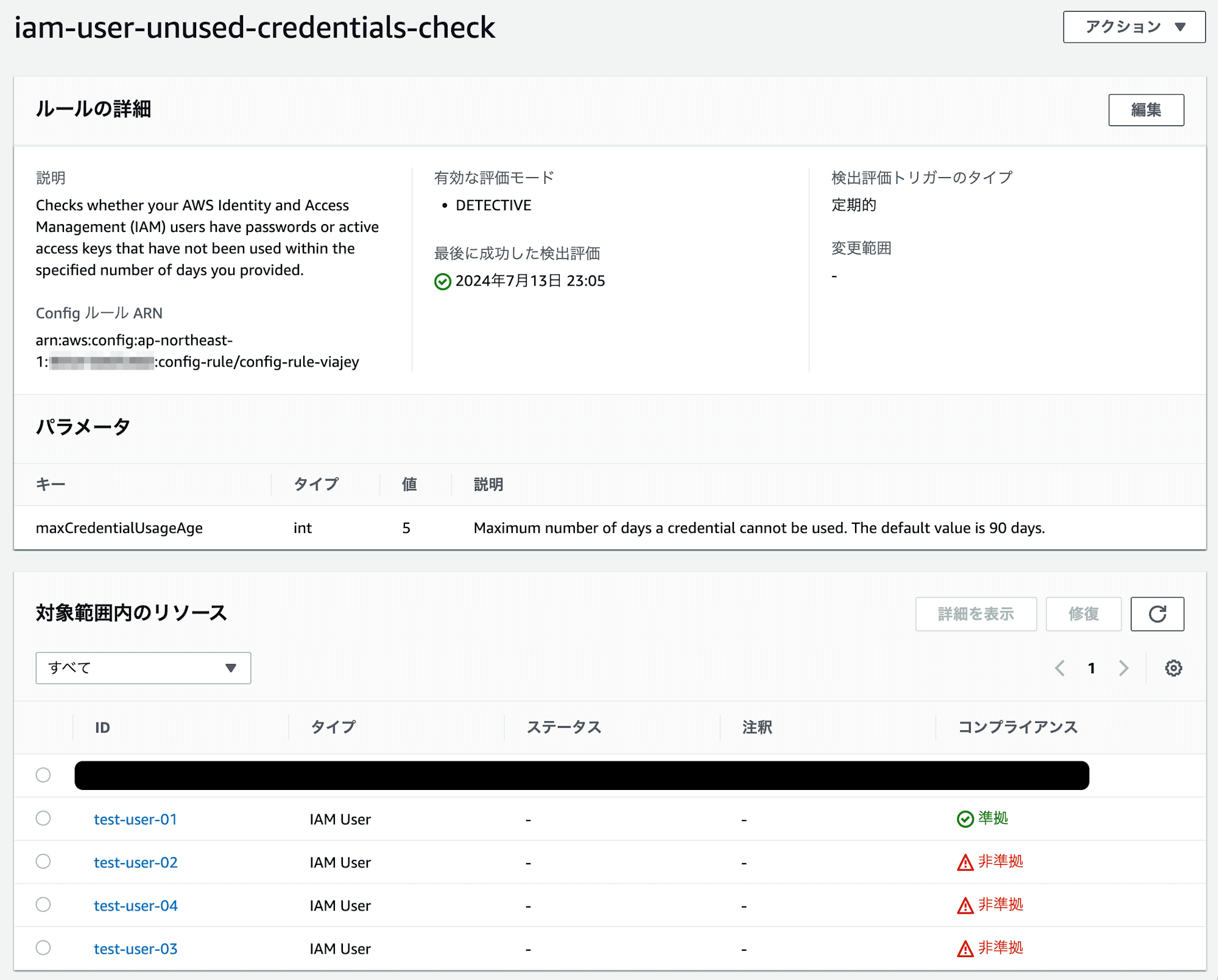Open the すべて compliance filter dropdown
This screenshot has height=980, width=1218.
143,668
